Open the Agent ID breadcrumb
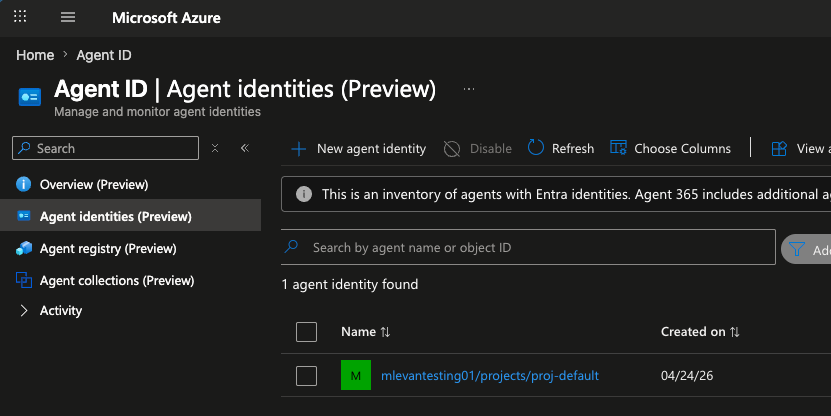Viewport: 831px width, 416px height. click(x=104, y=55)
